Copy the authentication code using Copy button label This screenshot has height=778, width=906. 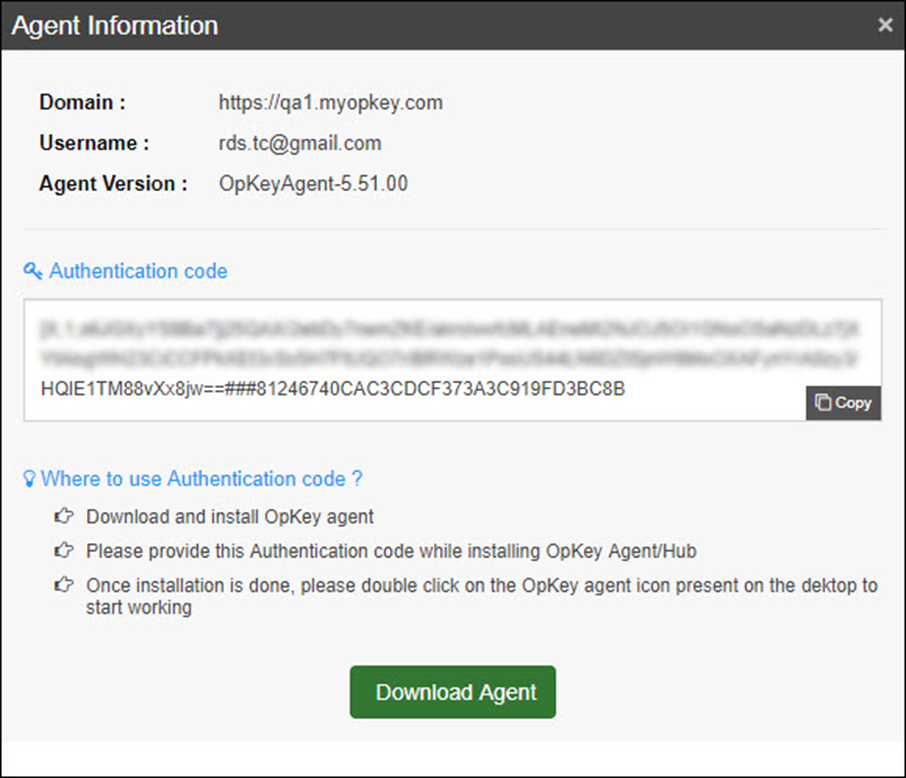click(853, 403)
